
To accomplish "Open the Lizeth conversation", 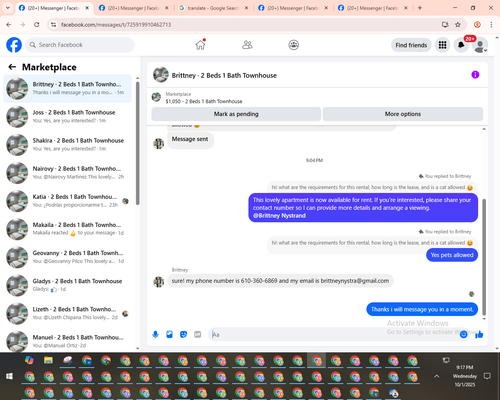I will point(67,313).
